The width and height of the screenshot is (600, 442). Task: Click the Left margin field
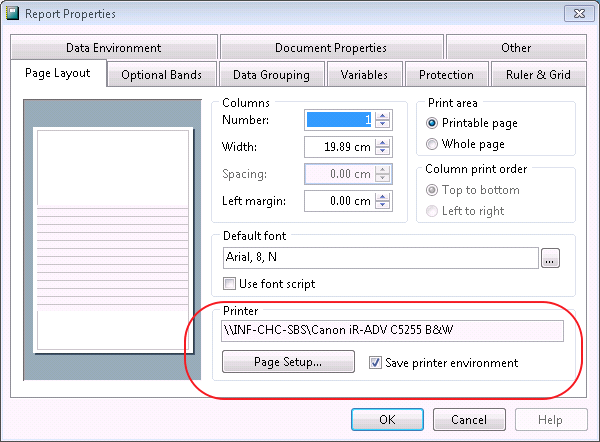(x=339, y=201)
